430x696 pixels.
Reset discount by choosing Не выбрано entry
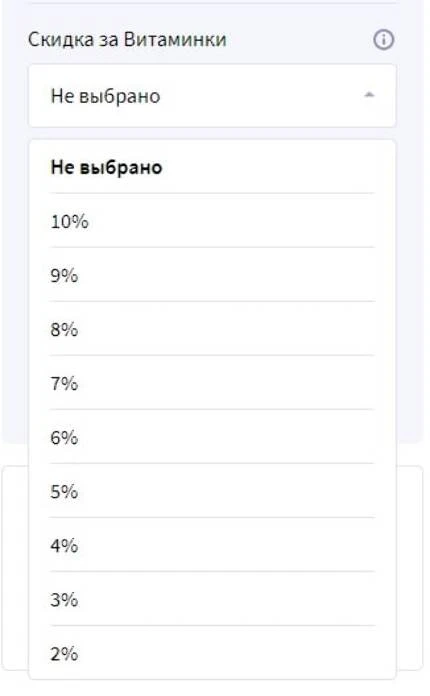pos(212,168)
